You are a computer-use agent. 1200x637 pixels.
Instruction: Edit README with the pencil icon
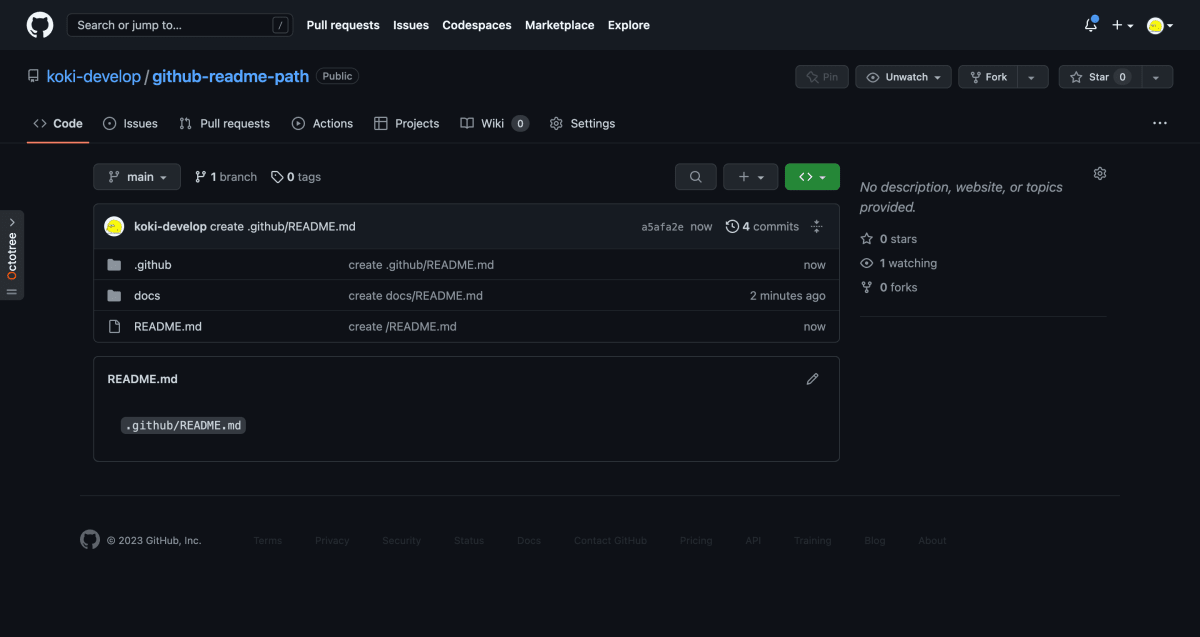pyautogui.click(x=813, y=379)
